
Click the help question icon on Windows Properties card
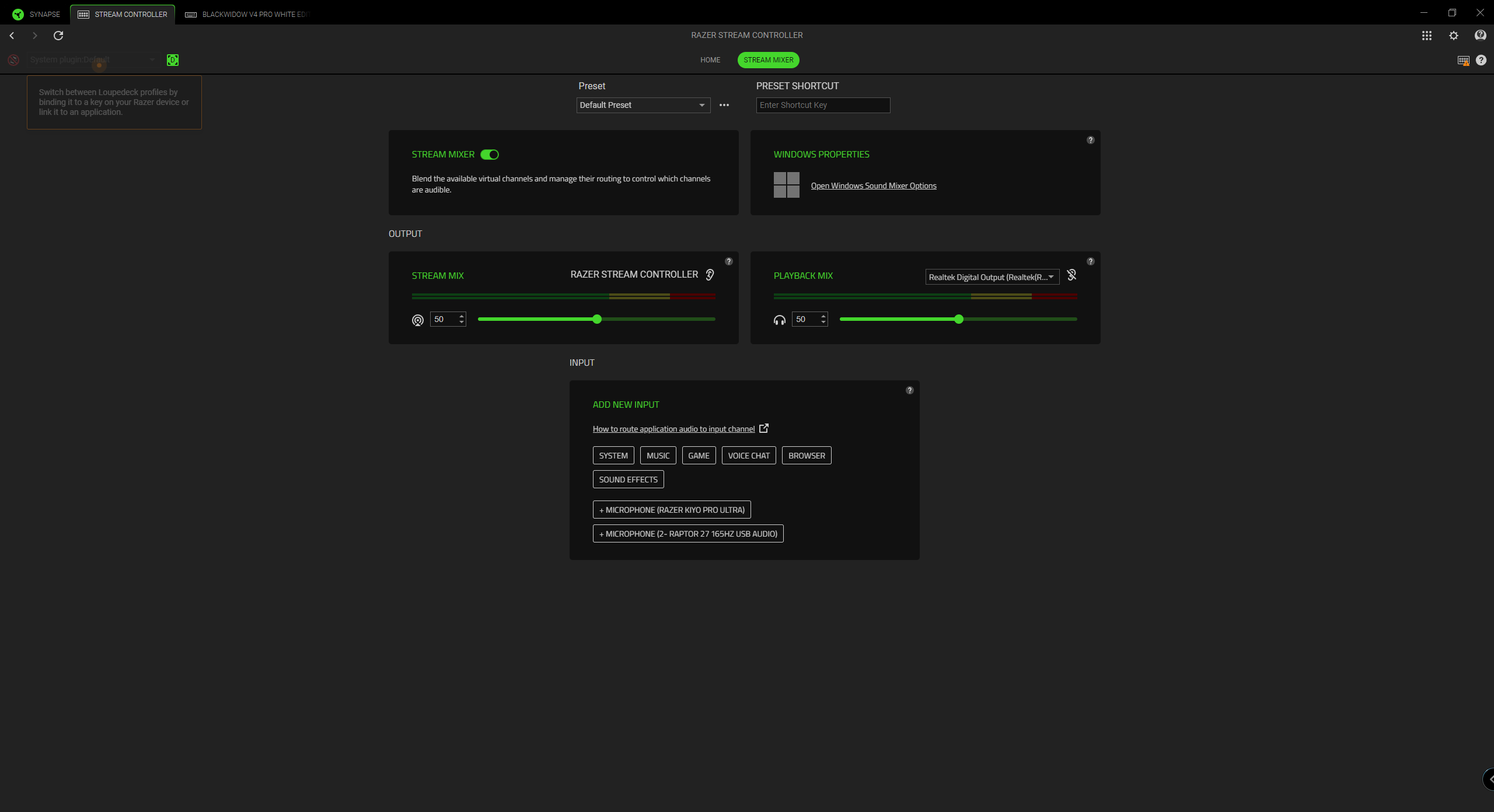point(1090,139)
